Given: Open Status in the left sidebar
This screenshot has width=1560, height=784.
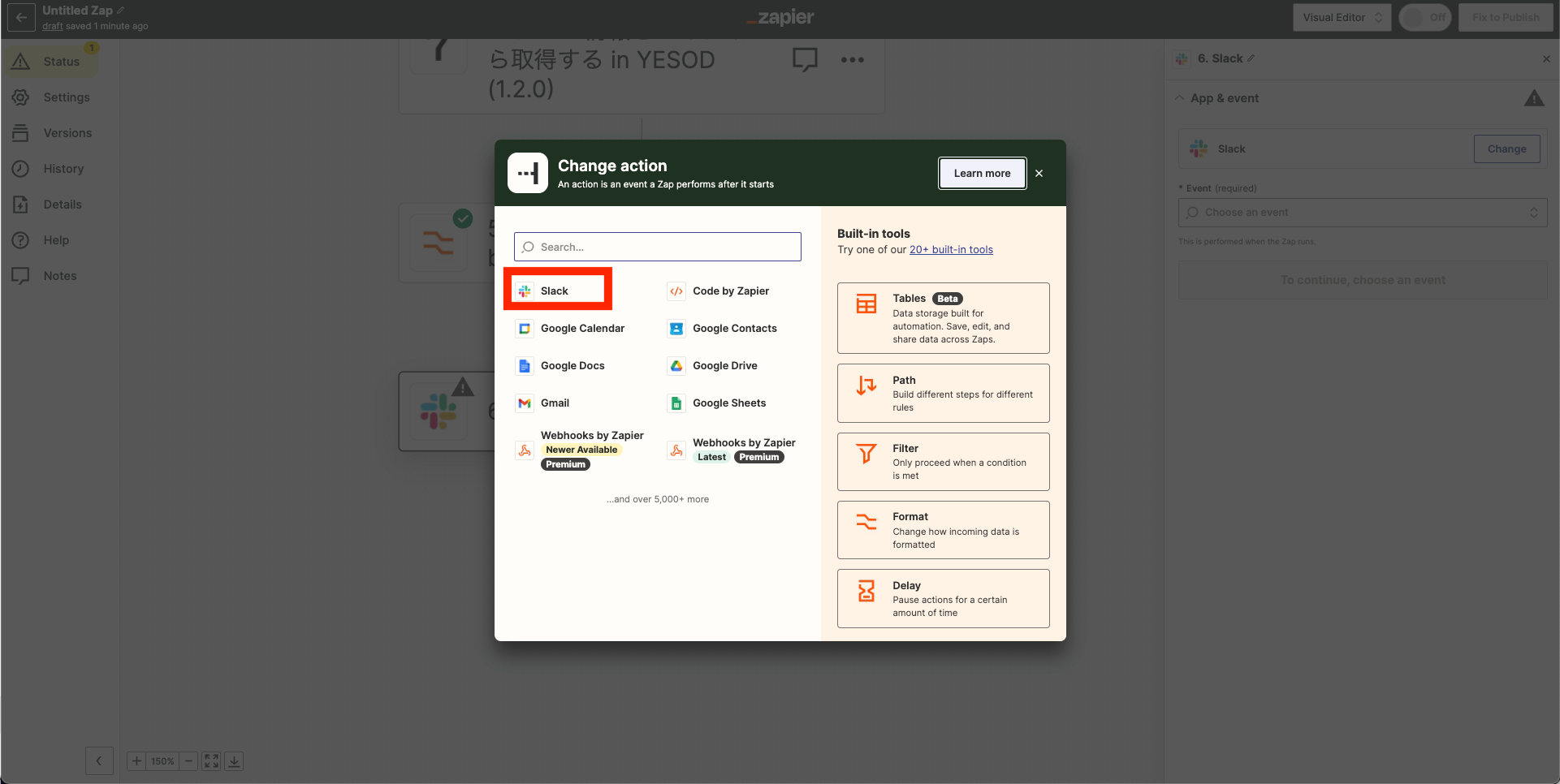Looking at the screenshot, I should tap(51, 62).
